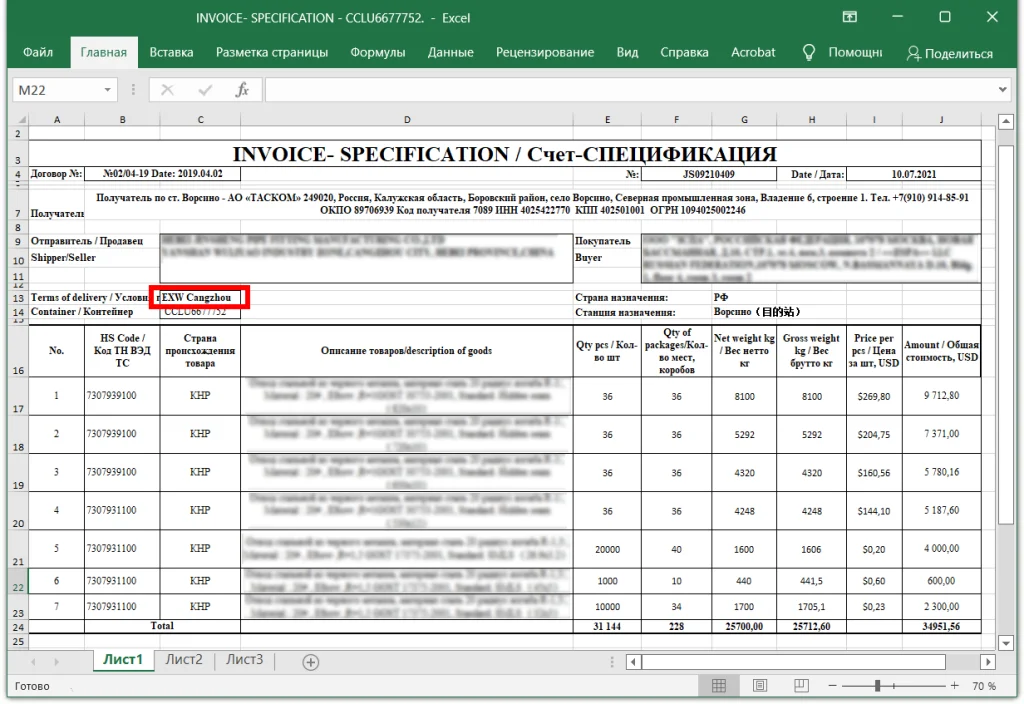Click the Insert Function fx icon

pos(242,90)
